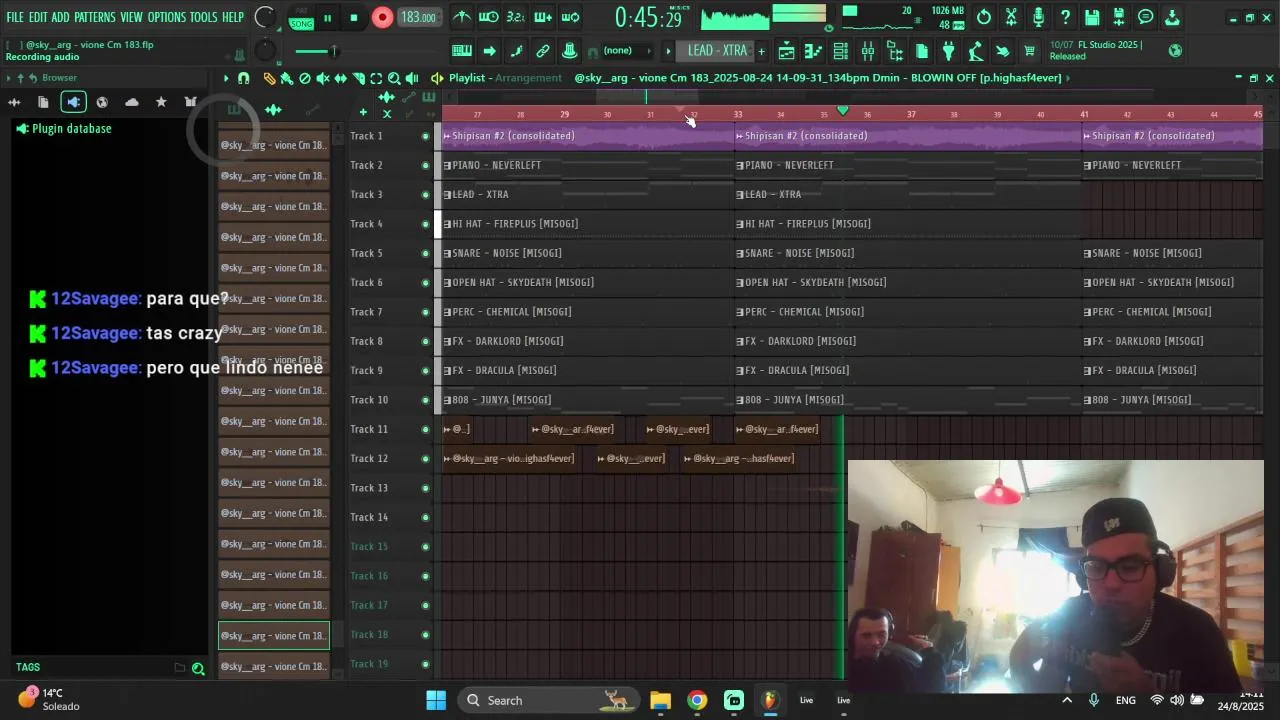Image resolution: width=1280 pixels, height=720 pixels.
Task: Select the playlist Delete tool
Action: tap(305, 78)
